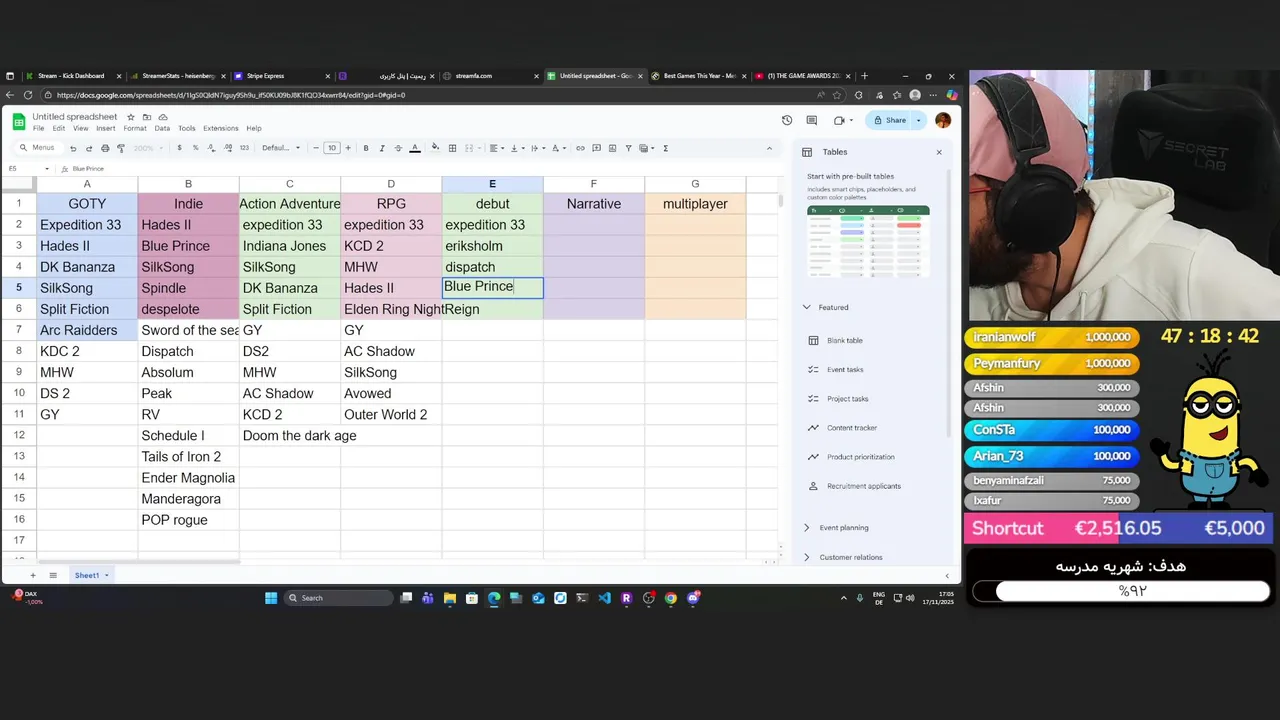Select the Narrative header cell
Image resolution: width=1280 pixels, height=720 pixels.
(594, 204)
